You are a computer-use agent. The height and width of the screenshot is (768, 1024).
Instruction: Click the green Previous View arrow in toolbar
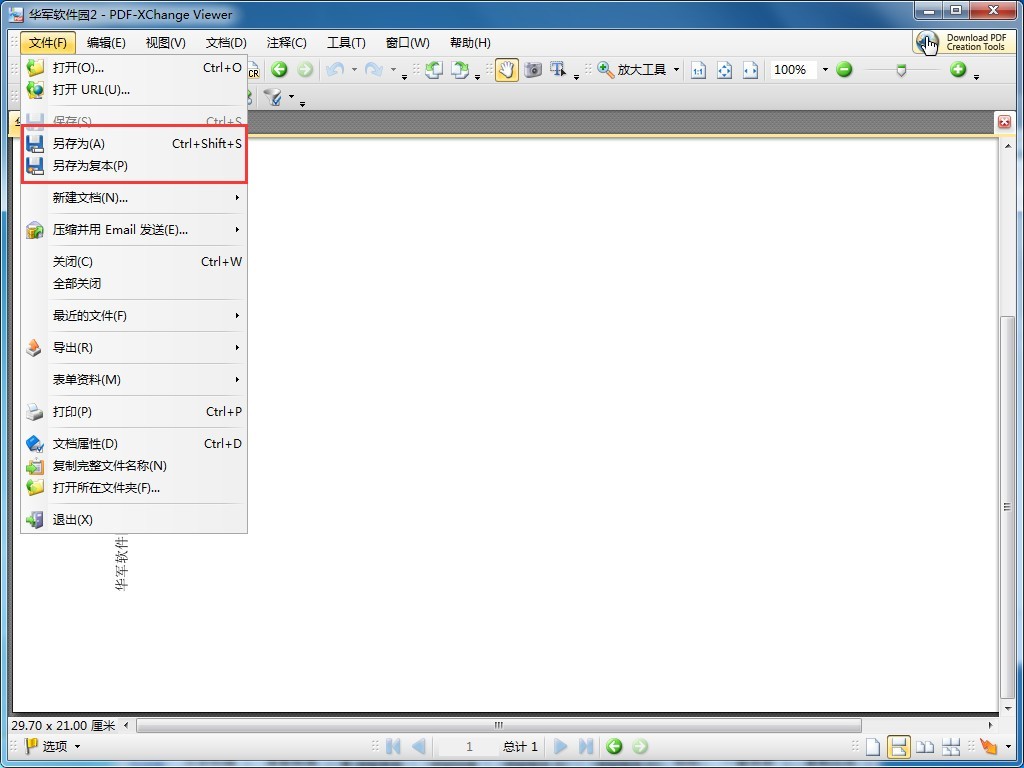click(x=280, y=70)
